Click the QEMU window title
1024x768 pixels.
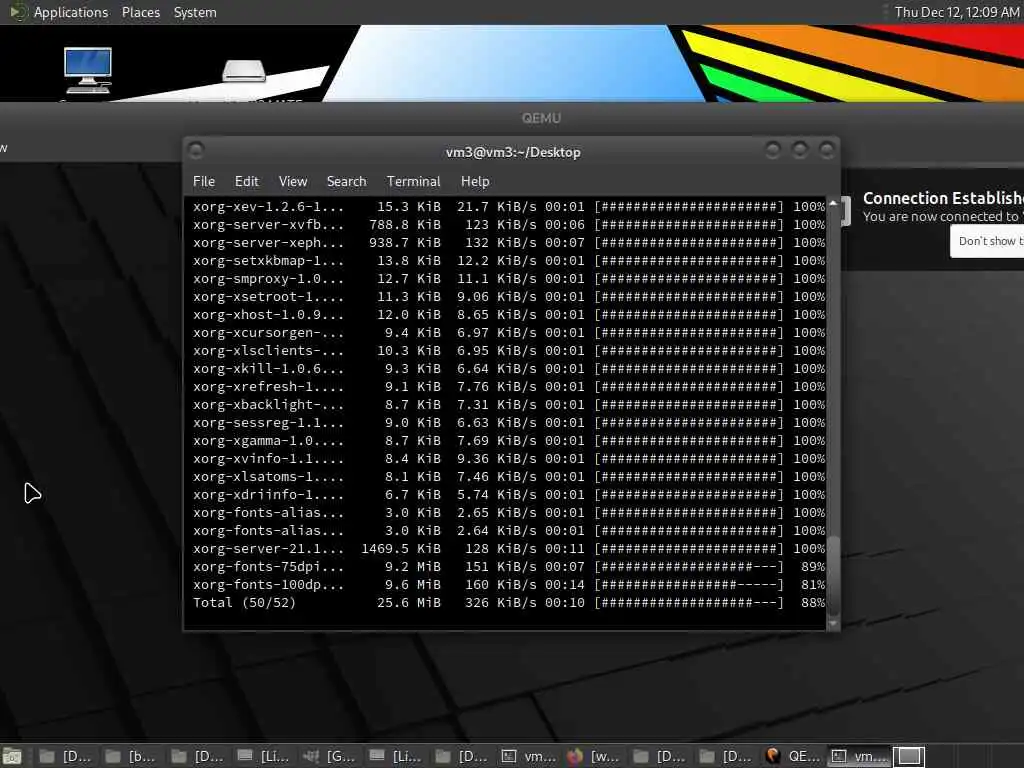click(x=541, y=118)
